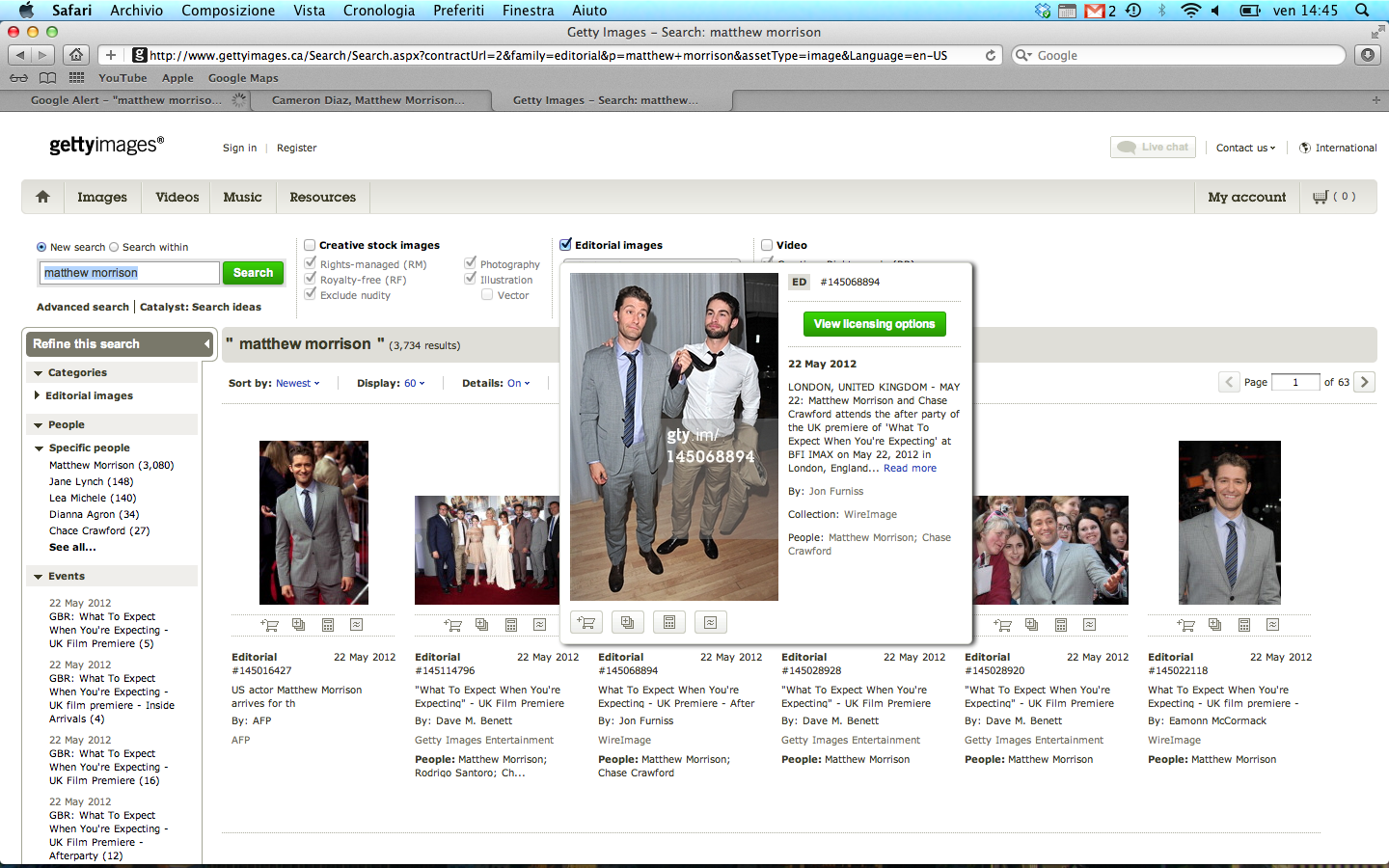Screen dimensions: 1389x868
Task: Click Read more link in popup
Action: click(x=910, y=468)
